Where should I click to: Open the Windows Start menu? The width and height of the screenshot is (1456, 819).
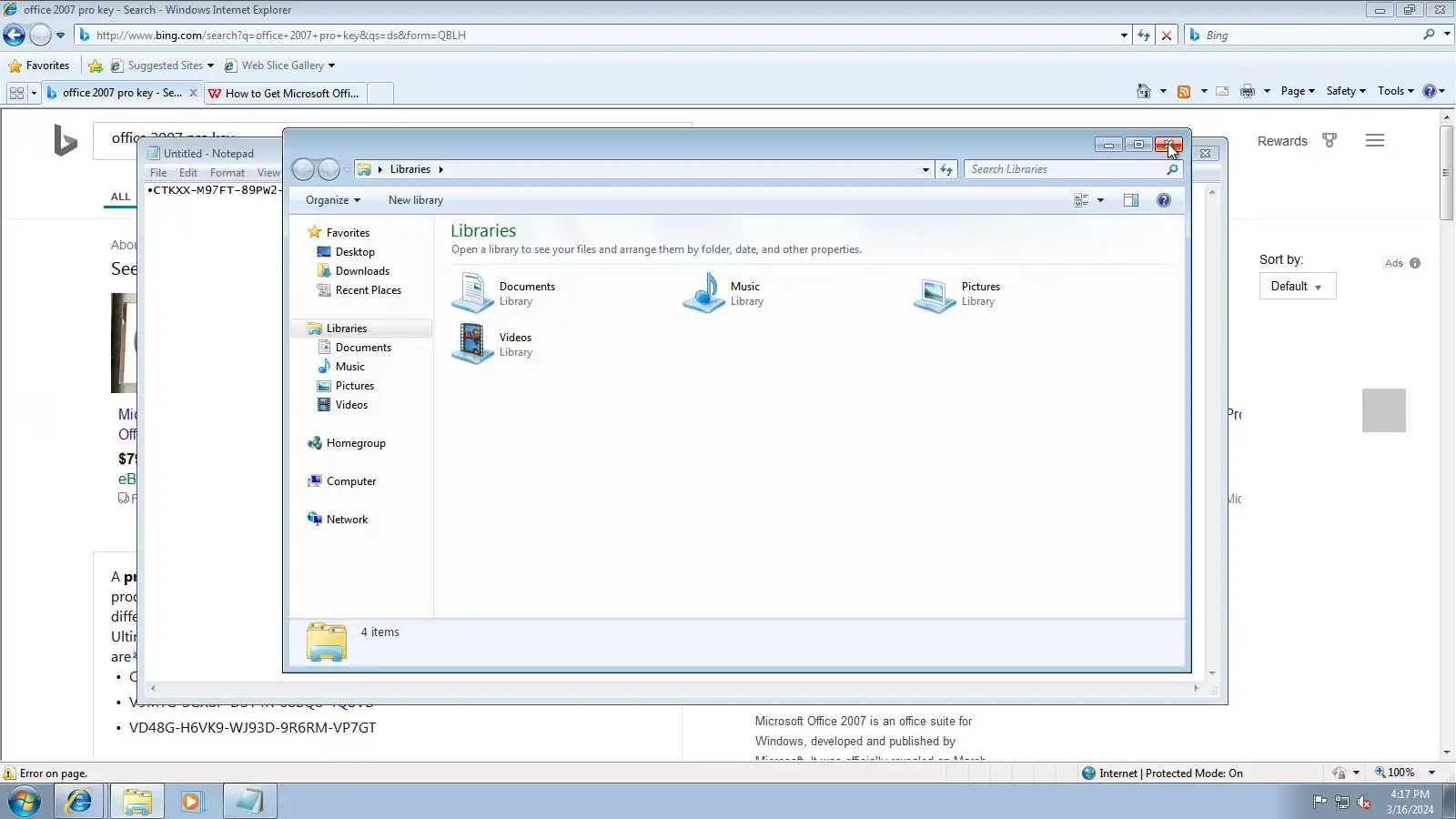pos(25,802)
